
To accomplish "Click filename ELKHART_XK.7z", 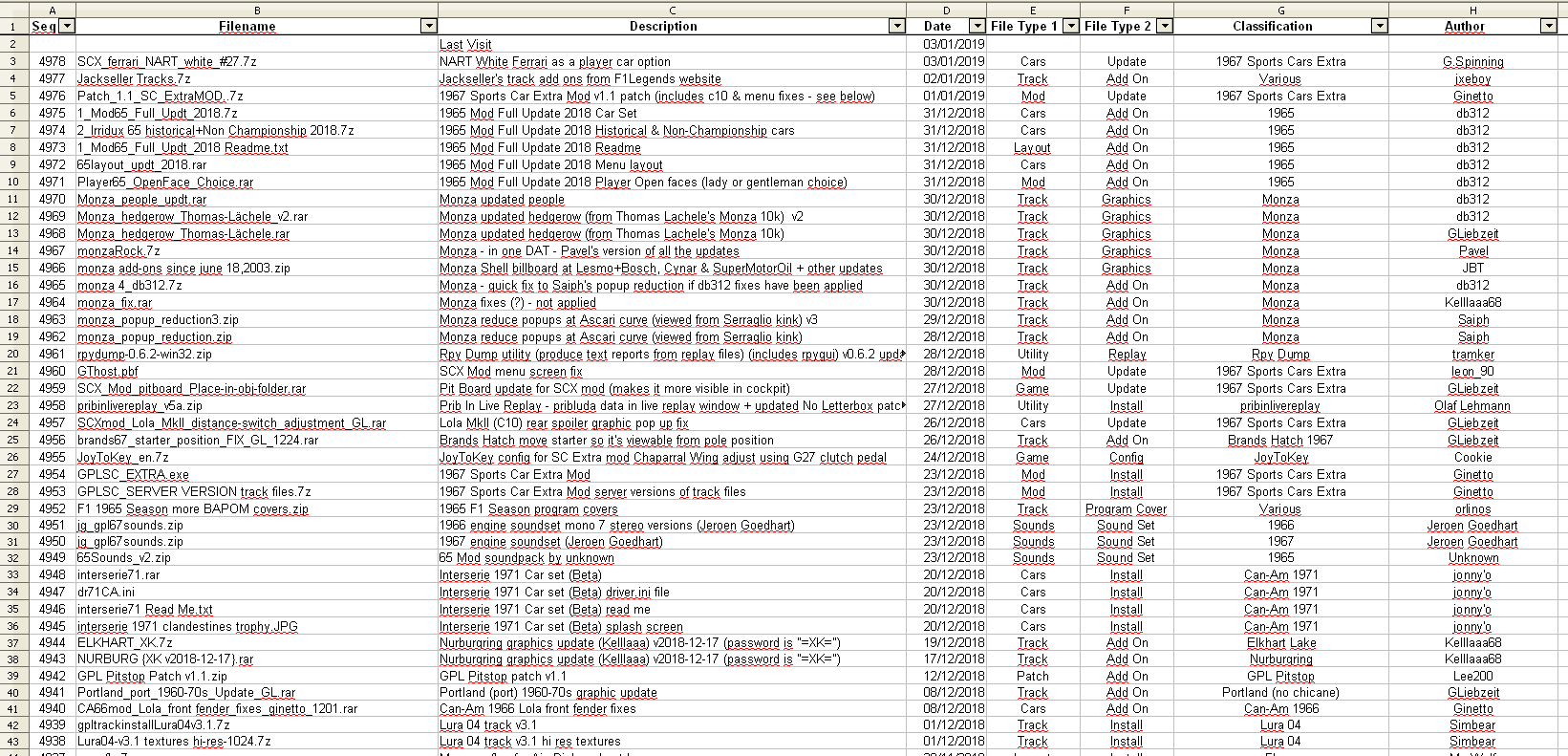I will pos(124,642).
